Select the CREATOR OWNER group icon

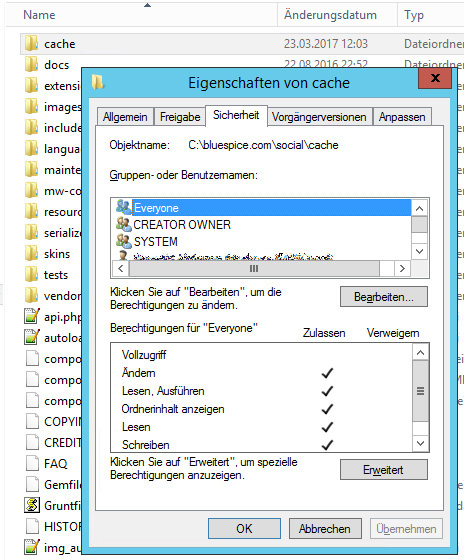pyautogui.click(x=124, y=224)
